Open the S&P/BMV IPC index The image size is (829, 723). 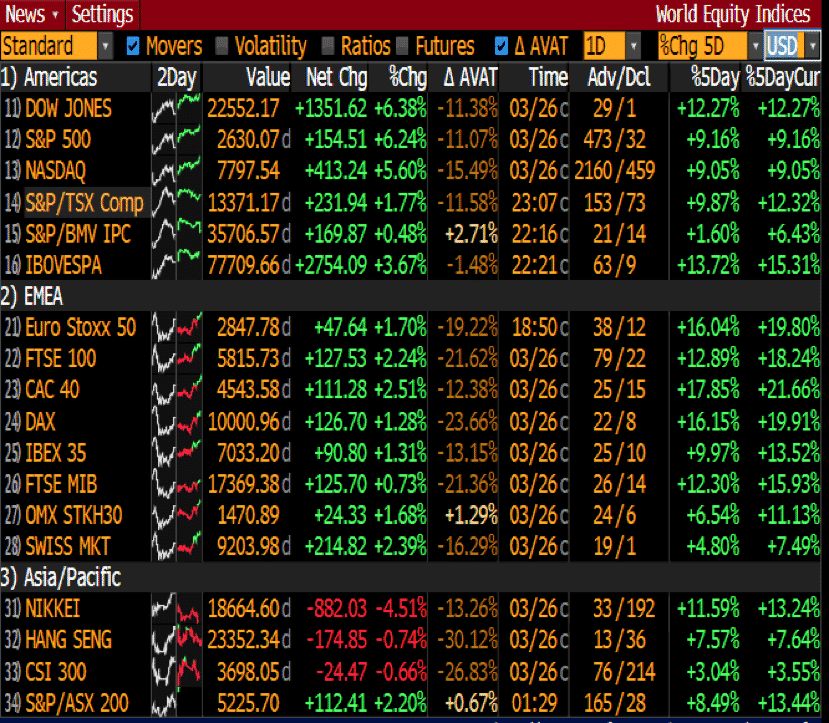(78, 234)
